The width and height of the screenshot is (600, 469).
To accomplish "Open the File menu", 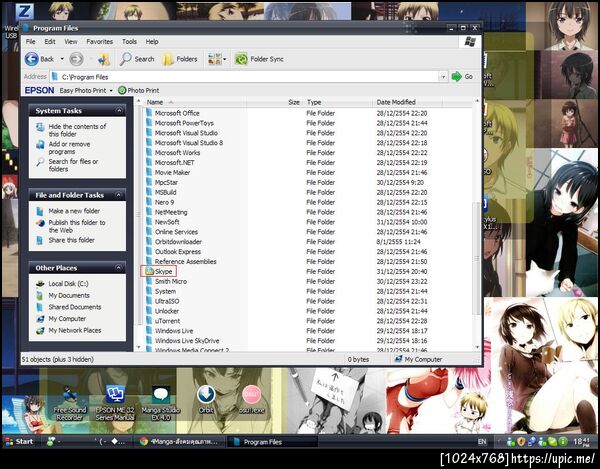I will click(x=31, y=41).
